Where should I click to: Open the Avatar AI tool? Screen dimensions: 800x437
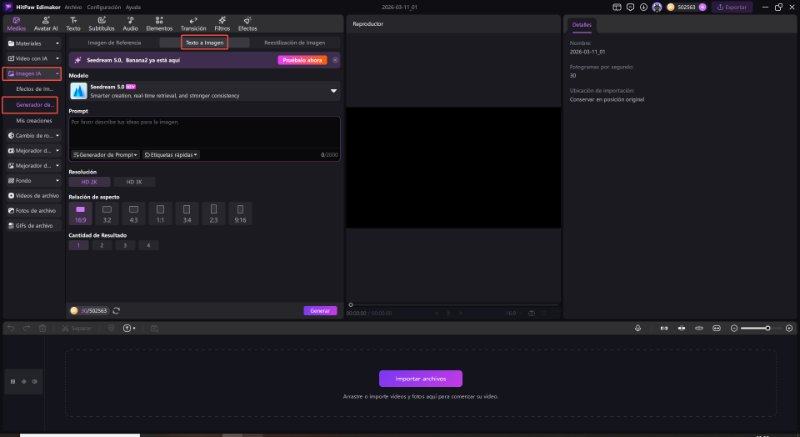(45, 23)
